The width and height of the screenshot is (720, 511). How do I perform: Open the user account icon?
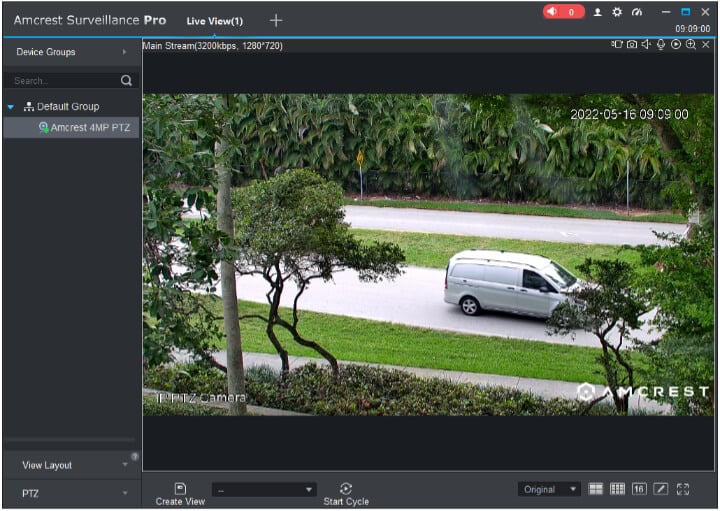598,12
